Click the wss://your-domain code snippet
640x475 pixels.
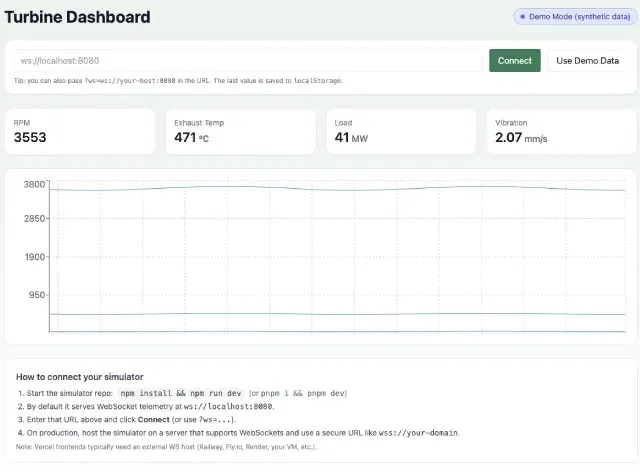tap(419, 433)
